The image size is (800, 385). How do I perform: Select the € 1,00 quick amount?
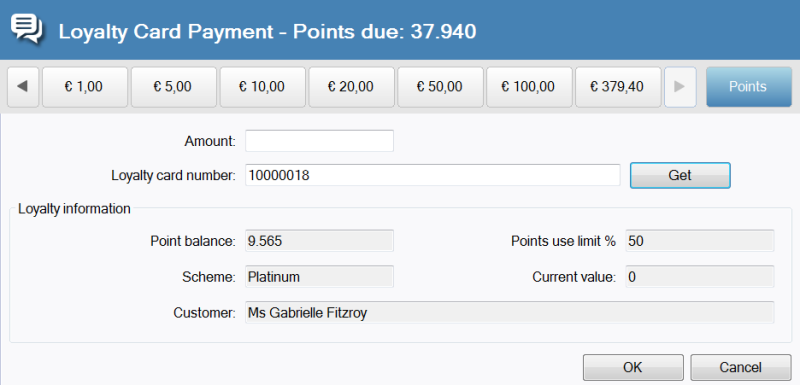(x=85, y=87)
